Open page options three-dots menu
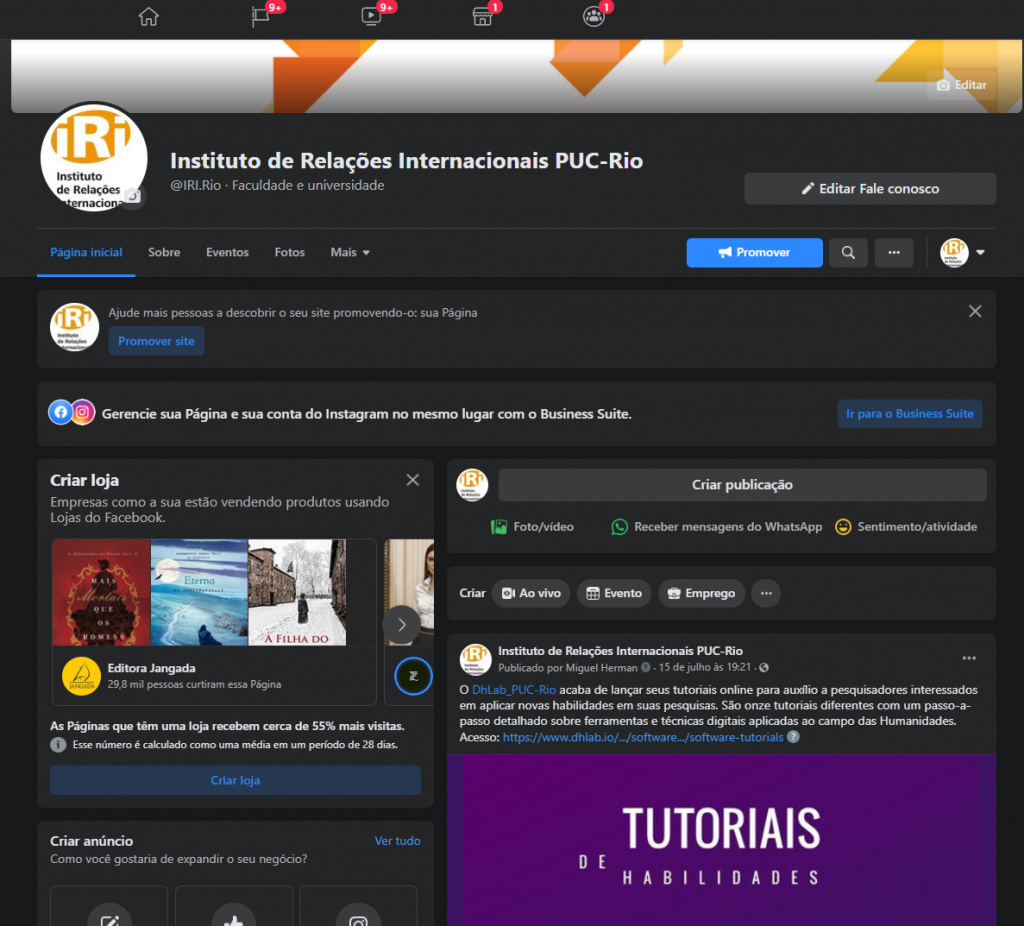 pos(894,252)
